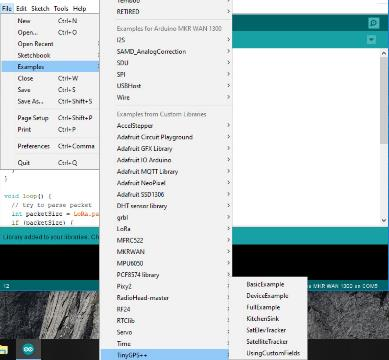Open the File Explorer taskbar icon

(3, 349)
